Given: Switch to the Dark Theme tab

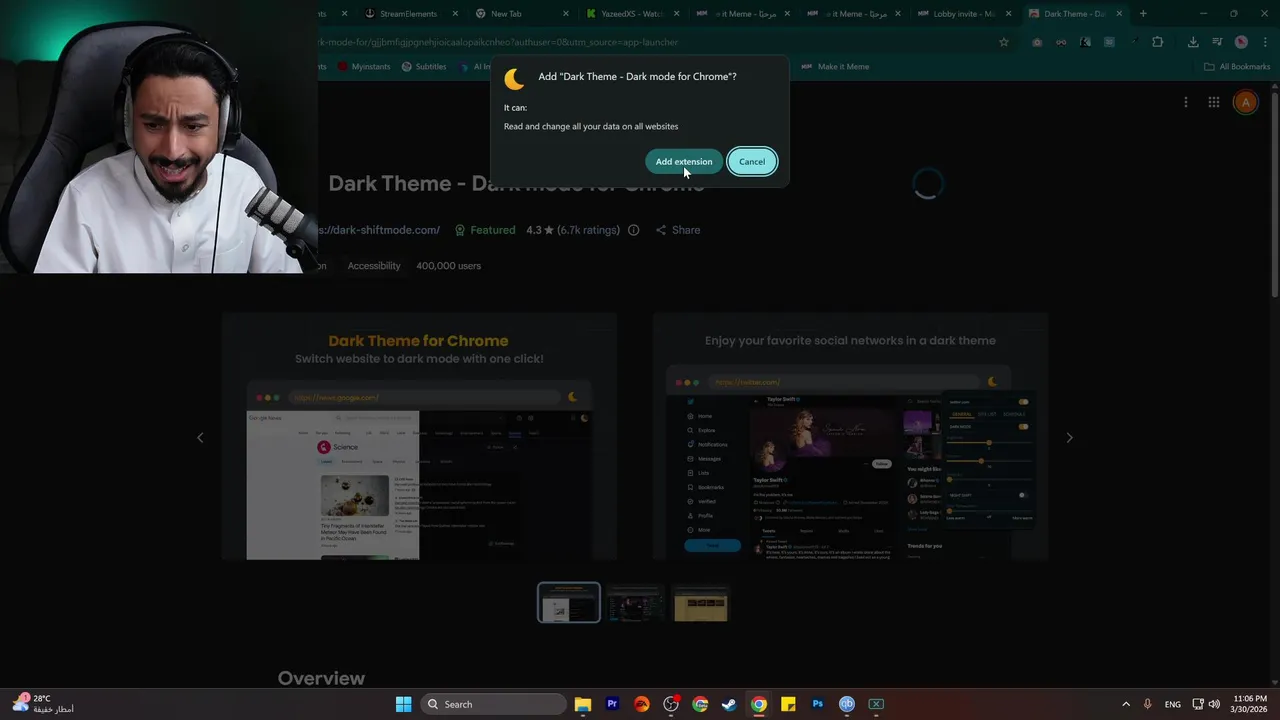Looking at the screenshot, I should pyautogui.click(x=1075, y=14).
